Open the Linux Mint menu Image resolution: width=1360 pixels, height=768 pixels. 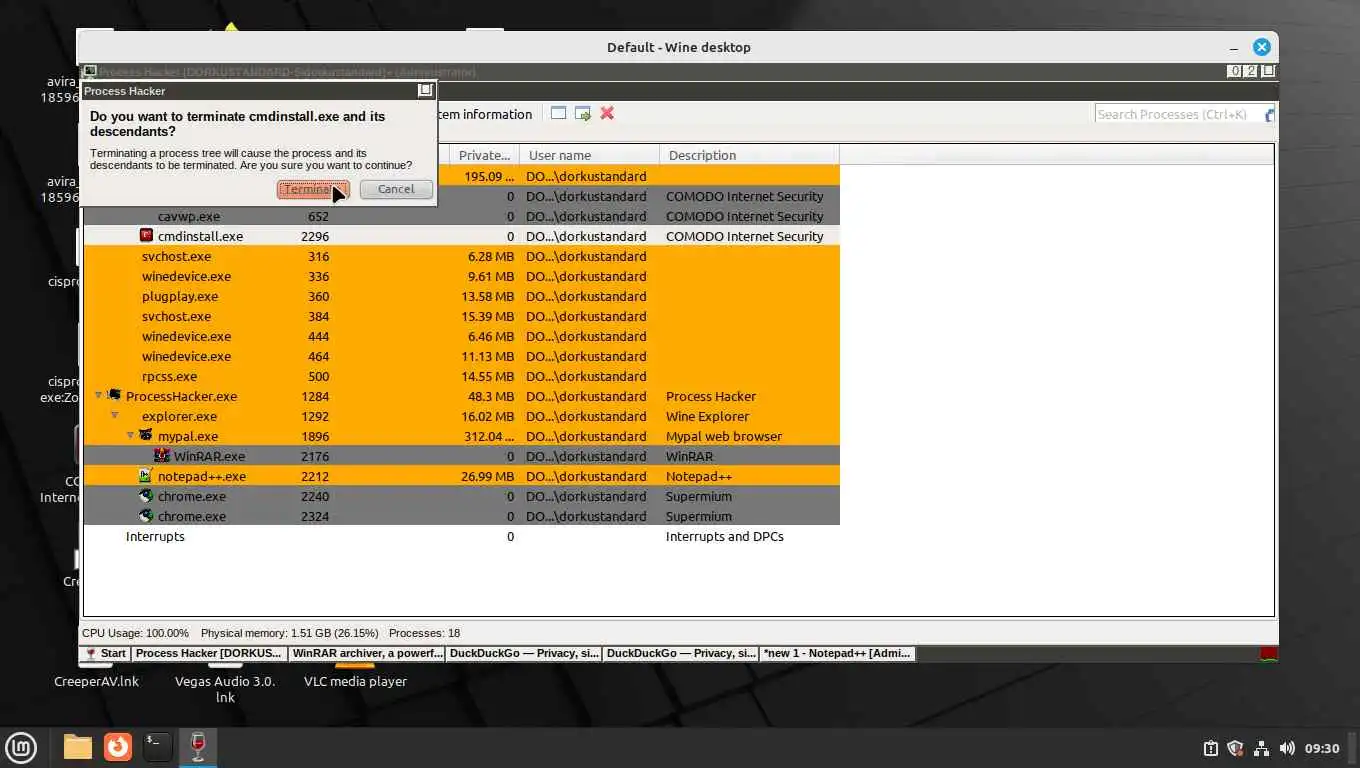click(x=21, y=747)
